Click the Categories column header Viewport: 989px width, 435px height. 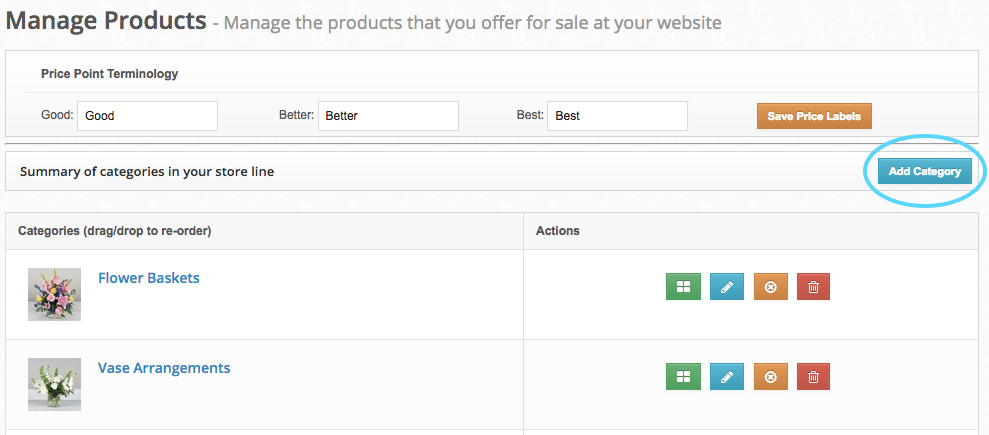coord(115,231)
